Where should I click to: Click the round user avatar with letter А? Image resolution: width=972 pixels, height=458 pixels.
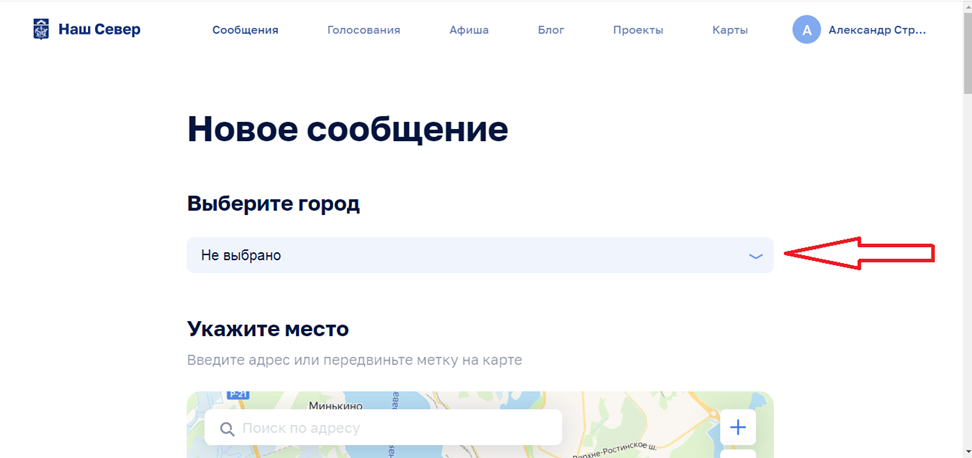pos(806,30)
